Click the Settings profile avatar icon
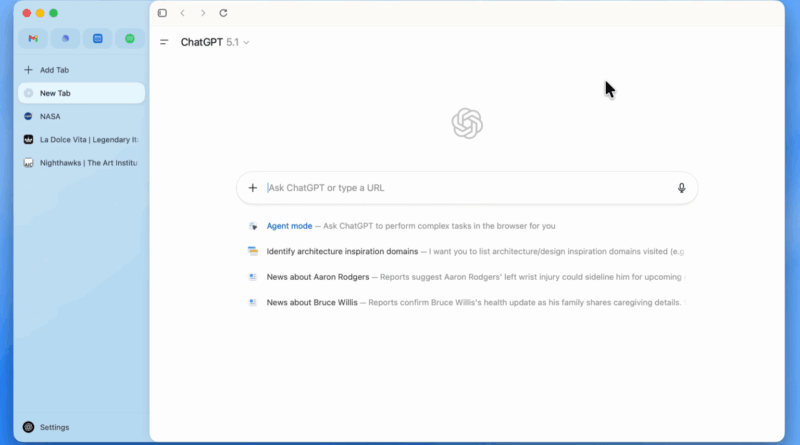The image size is (800, 445). (29, 427)
